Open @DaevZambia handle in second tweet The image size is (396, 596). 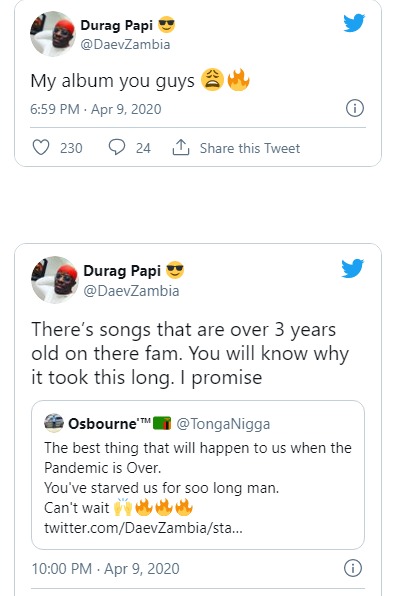[131, 291]
